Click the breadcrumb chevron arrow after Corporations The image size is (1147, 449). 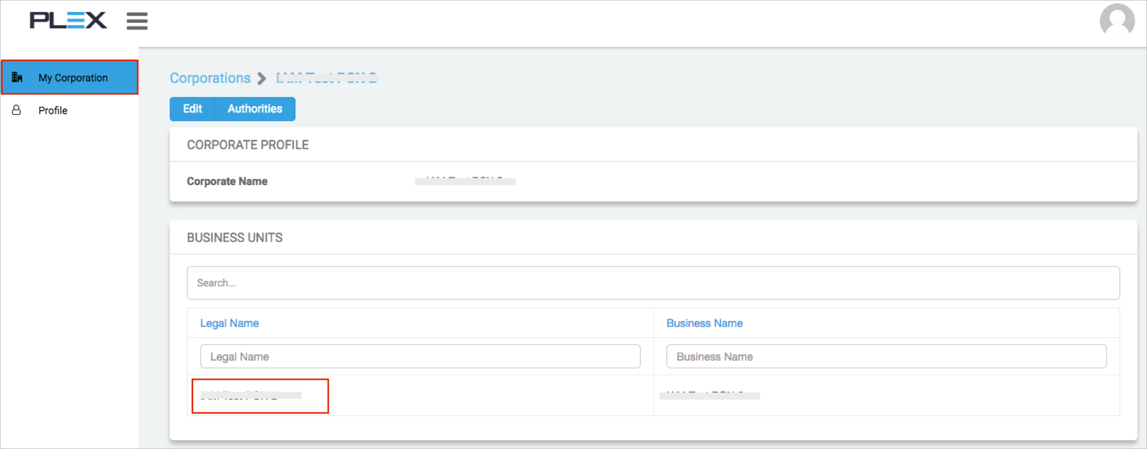point(262,78)
